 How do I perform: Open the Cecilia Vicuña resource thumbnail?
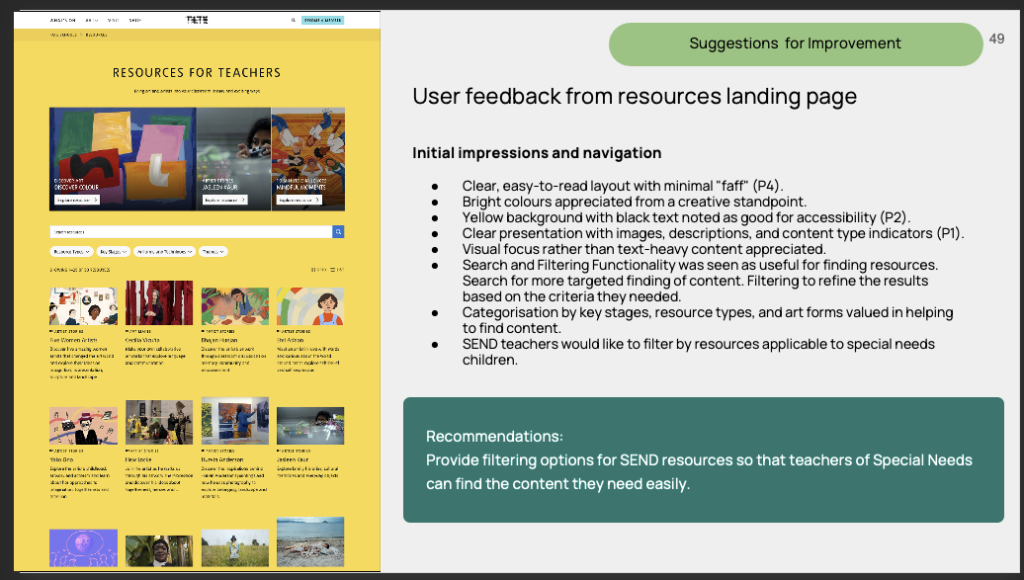pos(159,303)
